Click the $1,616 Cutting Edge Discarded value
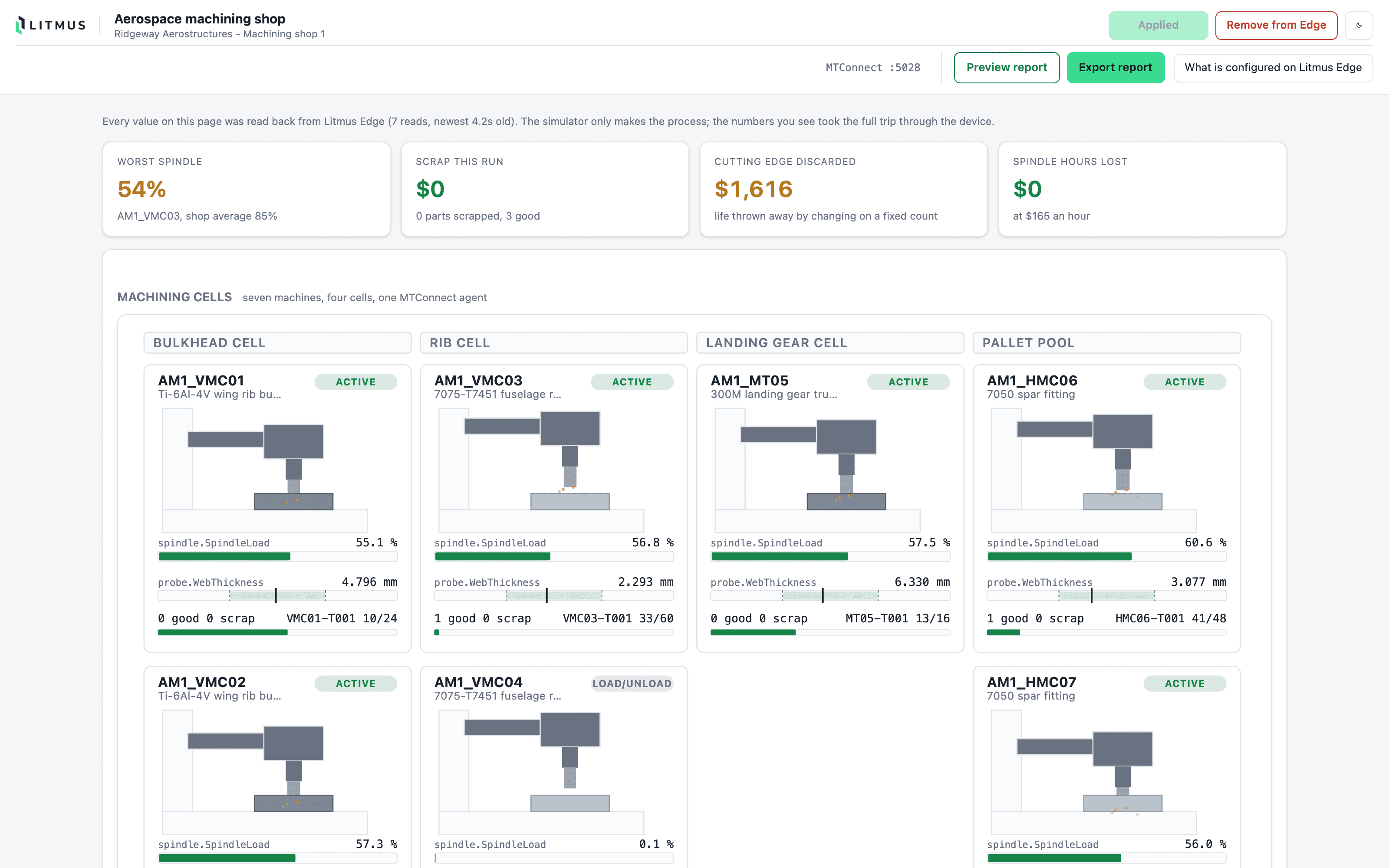1389x868 pixels. pos(754,189)
